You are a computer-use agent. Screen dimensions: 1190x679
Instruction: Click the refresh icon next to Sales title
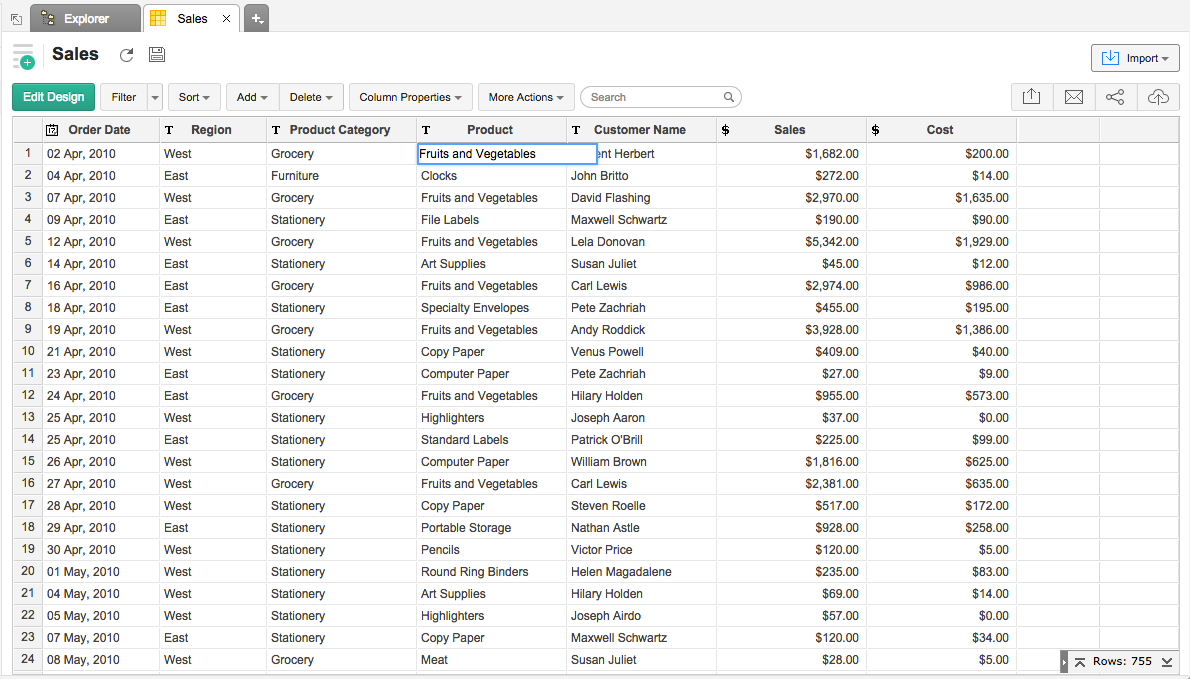[x=126, y=55]
